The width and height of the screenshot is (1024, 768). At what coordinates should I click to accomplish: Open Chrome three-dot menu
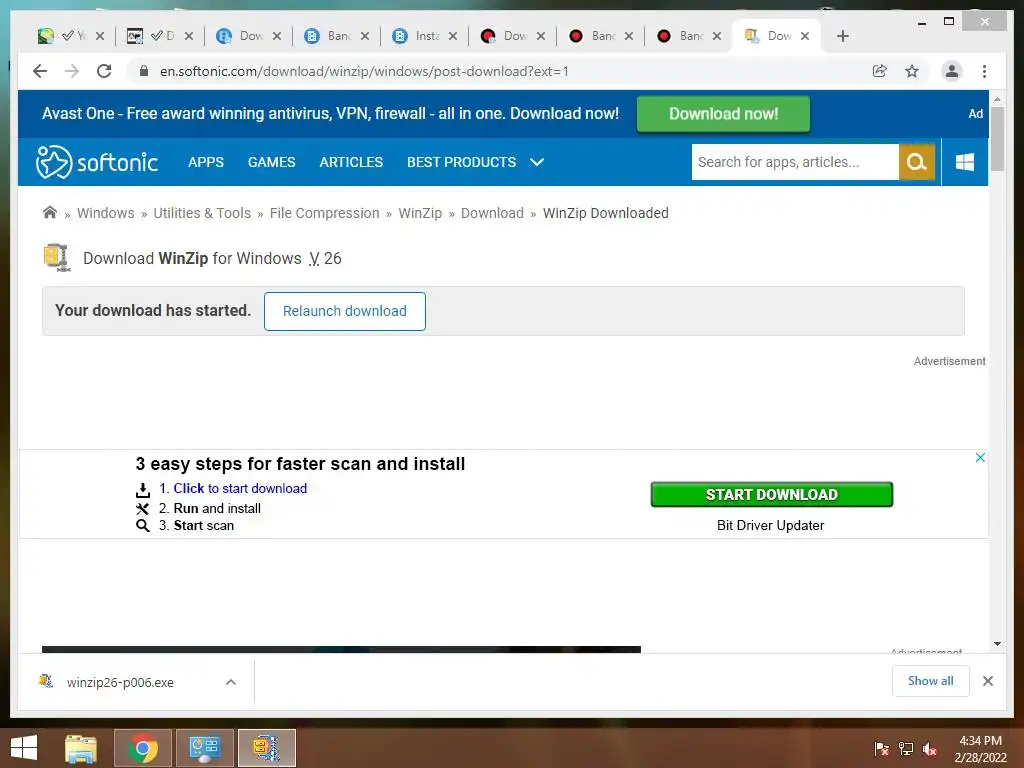(984, 71)
